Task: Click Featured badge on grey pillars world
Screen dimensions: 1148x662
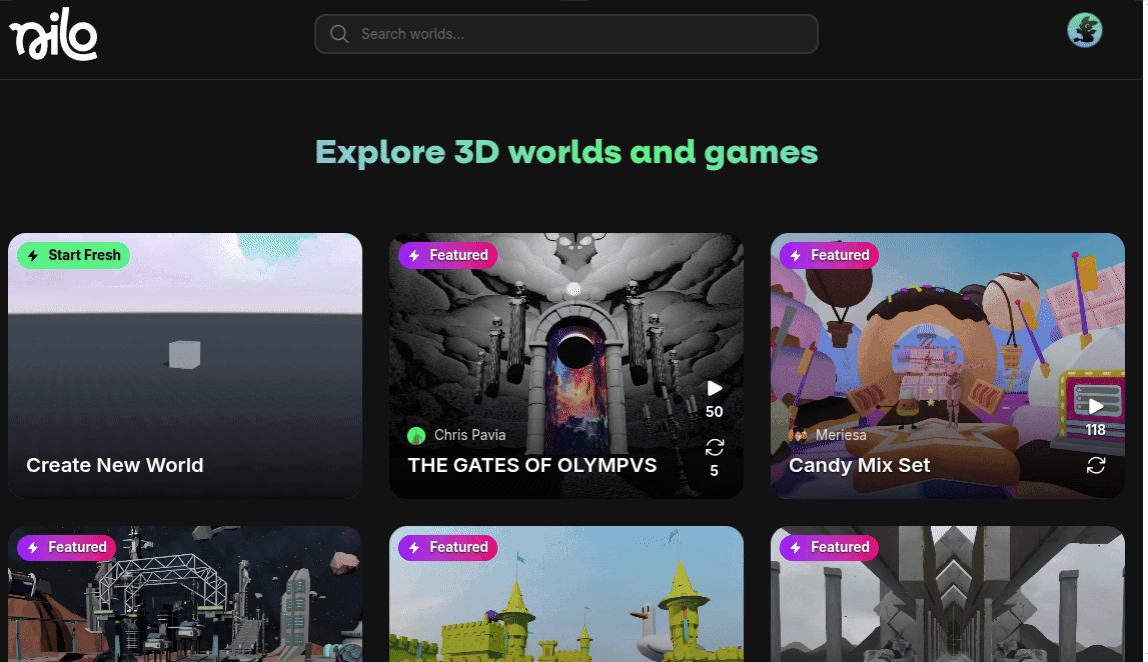Action: coord(830,547)
